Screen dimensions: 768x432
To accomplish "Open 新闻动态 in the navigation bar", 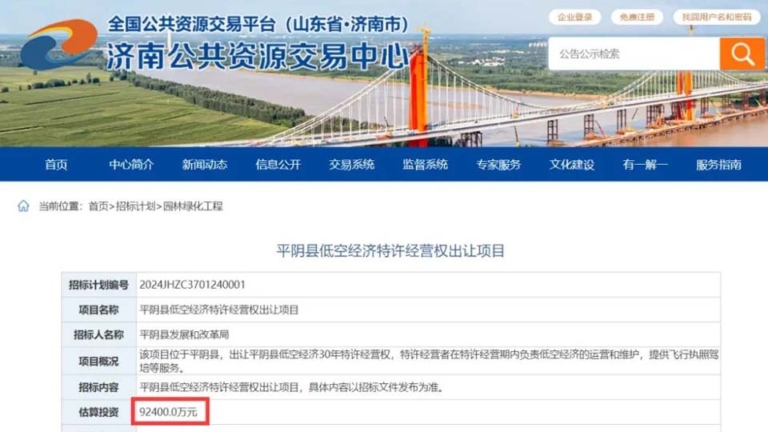I will (205, 165).
